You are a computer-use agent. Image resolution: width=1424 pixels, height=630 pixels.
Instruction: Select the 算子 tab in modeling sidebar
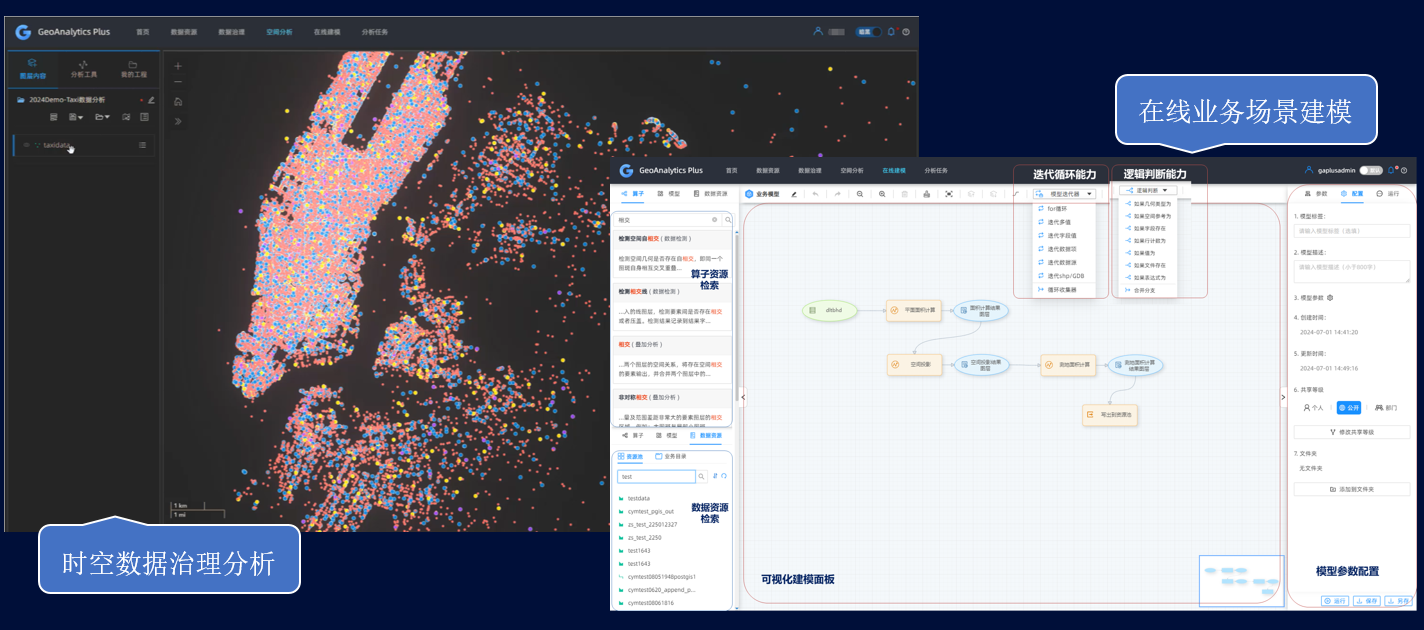633,193
